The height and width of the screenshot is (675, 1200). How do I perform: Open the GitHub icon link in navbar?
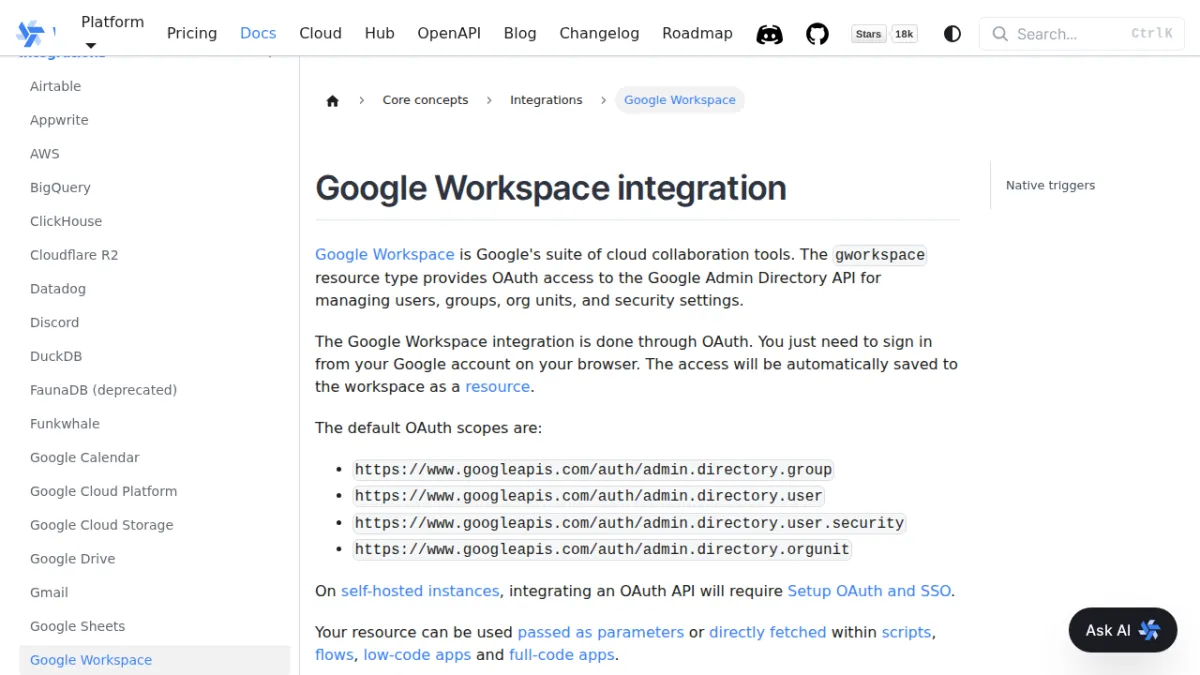pos(818,34)
